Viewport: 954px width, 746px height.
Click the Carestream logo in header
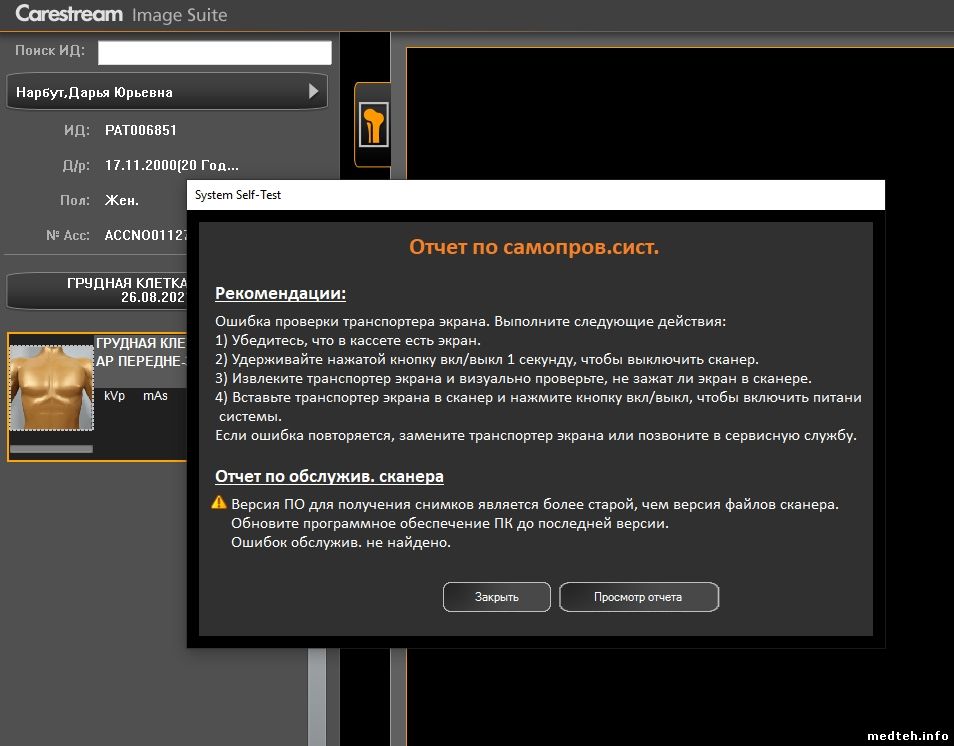(69, 15)
